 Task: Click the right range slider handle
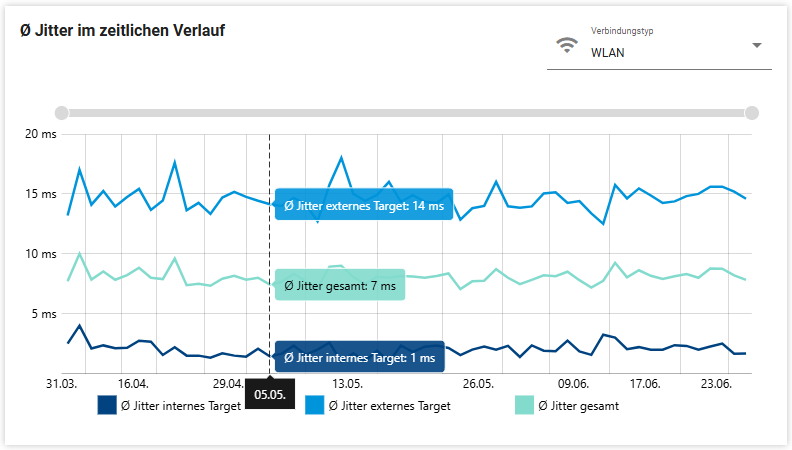752,113
